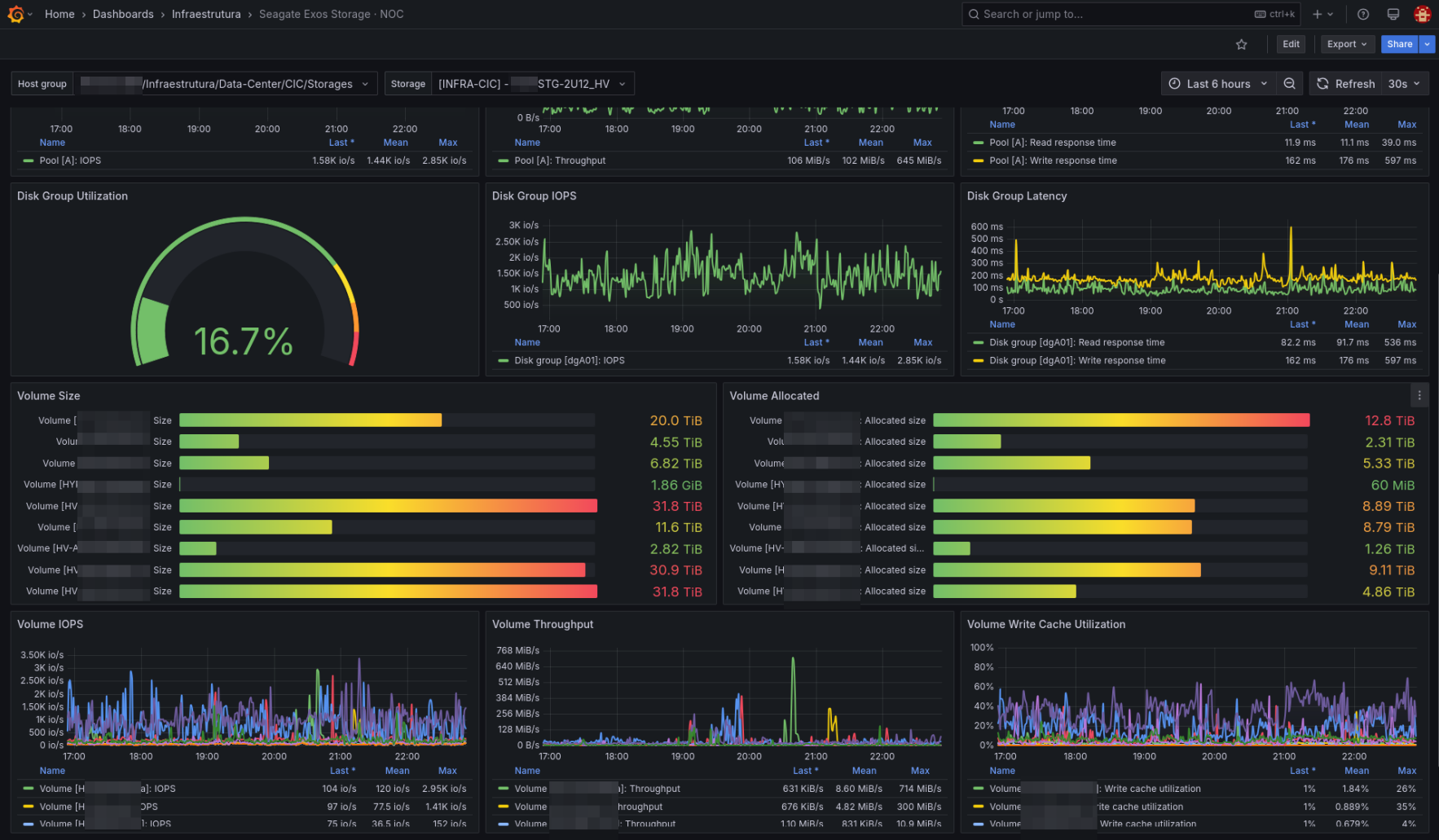Open the user profile avatar
The width and height of the screenshot is (1439, 840).
(x=1422, y=14)
